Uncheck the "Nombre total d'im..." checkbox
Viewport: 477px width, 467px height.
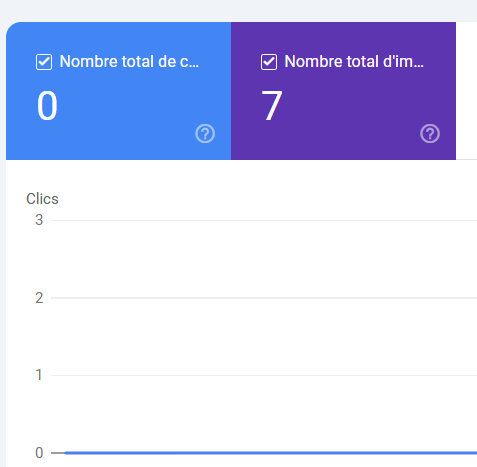(269, 62)
